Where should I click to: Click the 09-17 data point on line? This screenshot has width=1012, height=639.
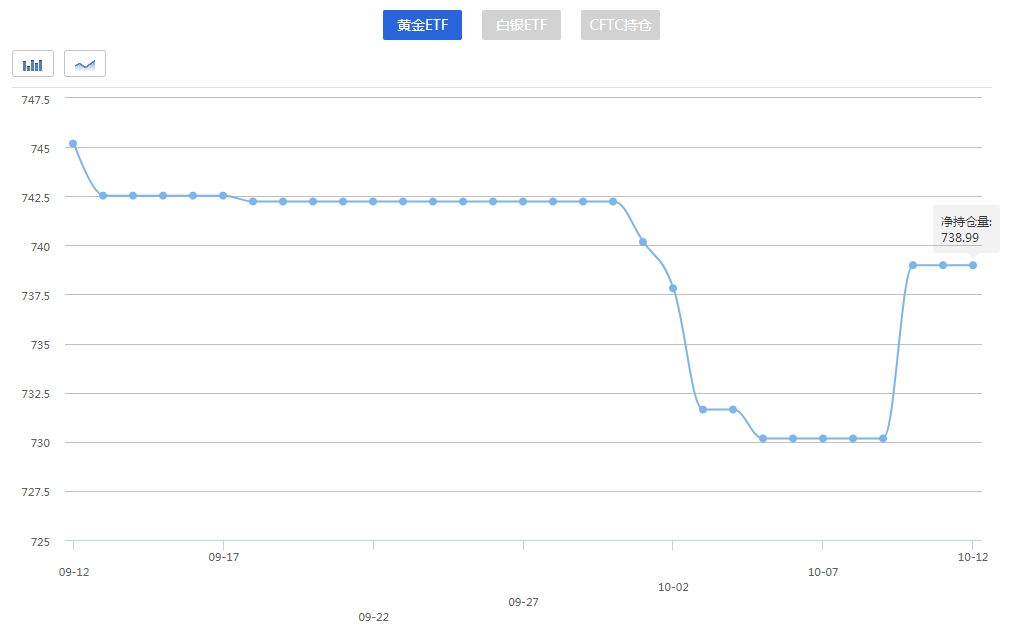(223, 196)
